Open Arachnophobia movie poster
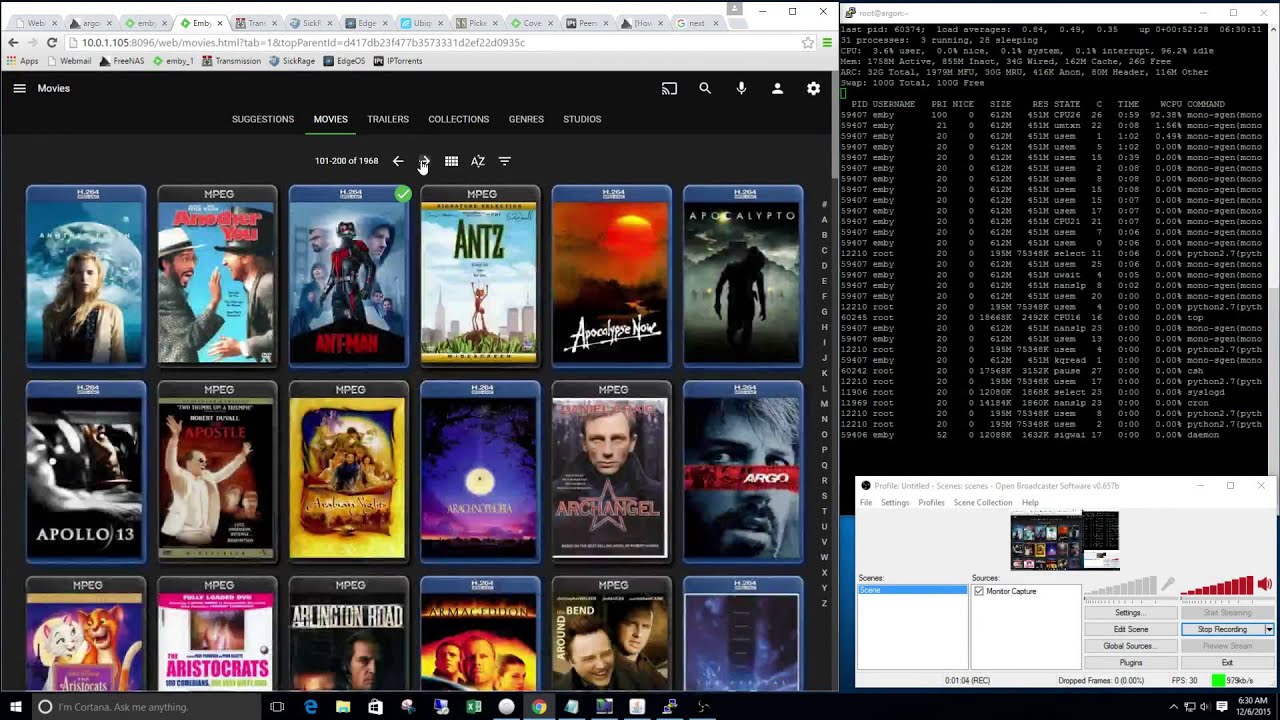Screen dimensions: 1280x720 (480, 472)
